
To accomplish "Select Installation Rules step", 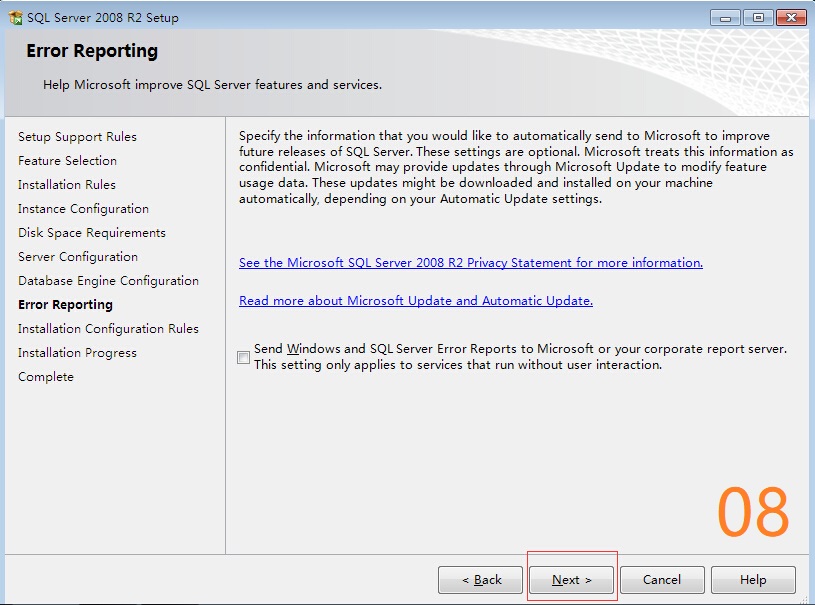I will tap(67, 185).
